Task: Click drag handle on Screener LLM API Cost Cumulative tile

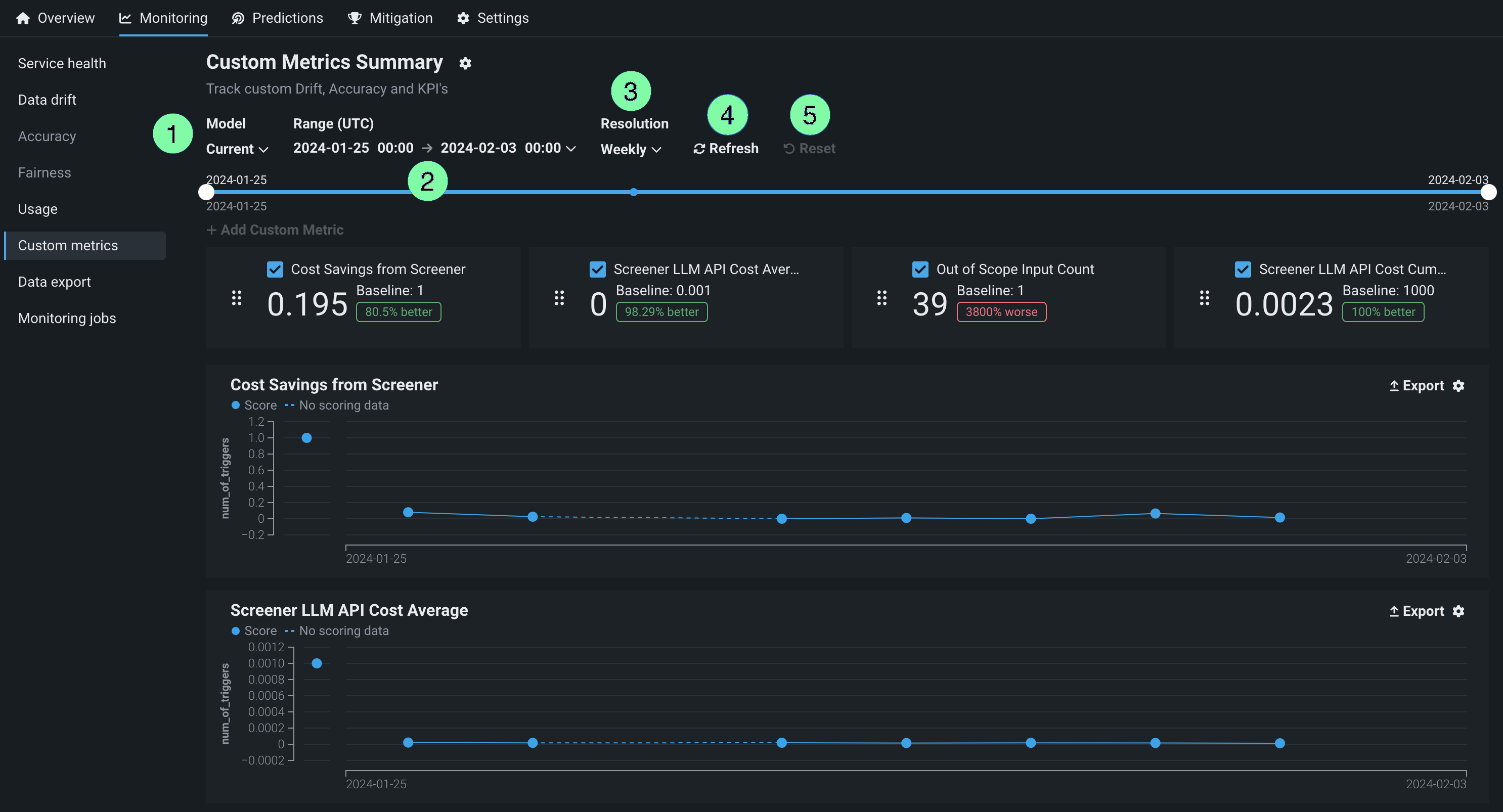Action: point(1204,298)
